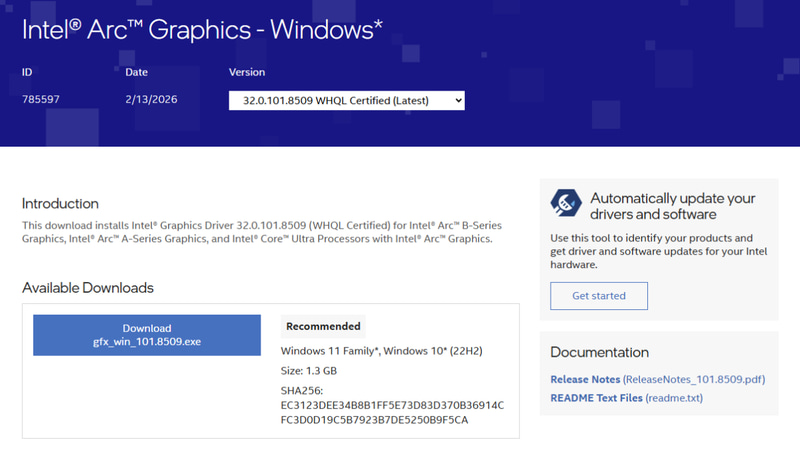Click the chevron arrow on version selector
800x450 pixels.
point(458,101)
